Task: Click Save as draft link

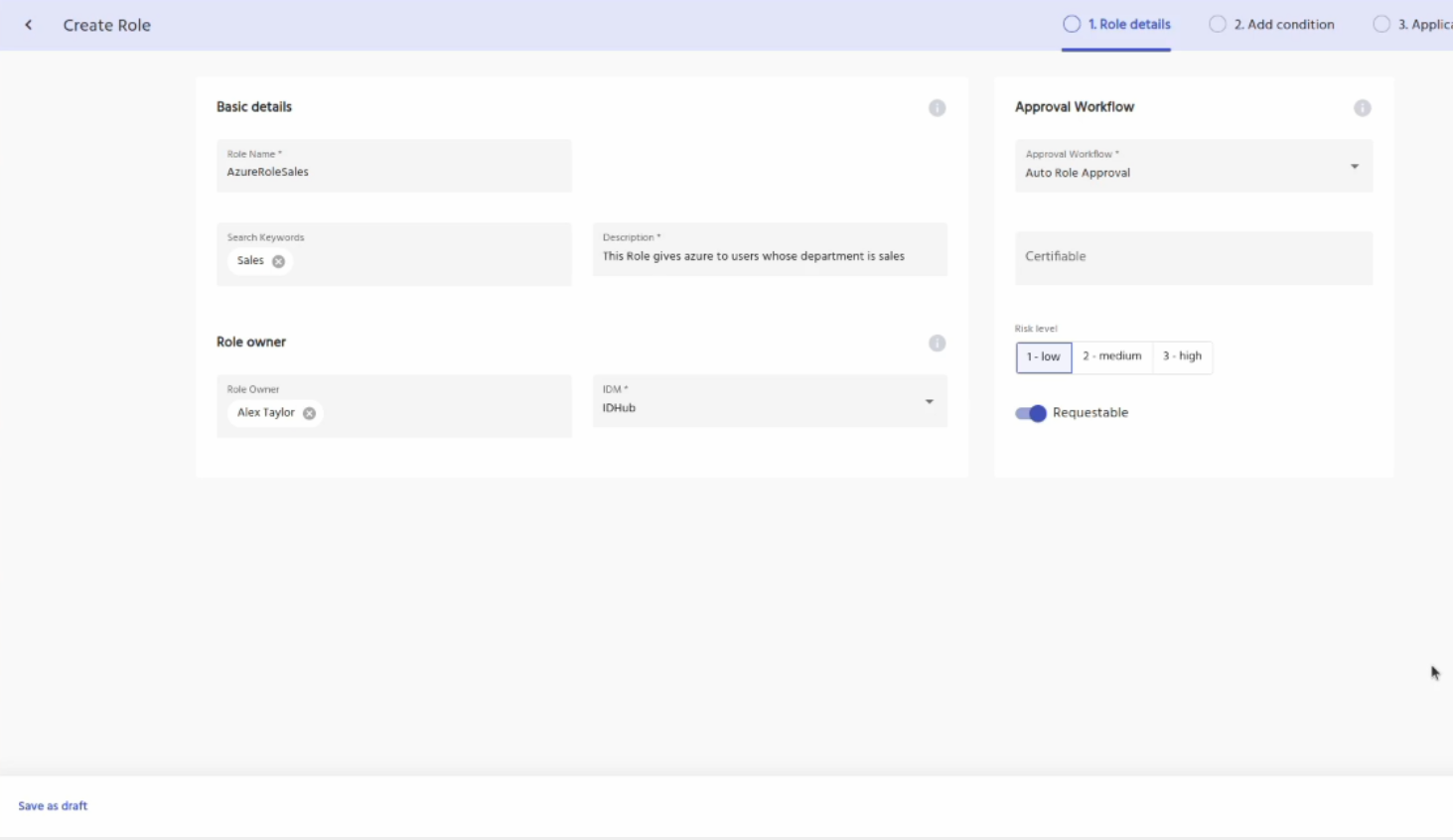Action: click(x=53, y=806)
